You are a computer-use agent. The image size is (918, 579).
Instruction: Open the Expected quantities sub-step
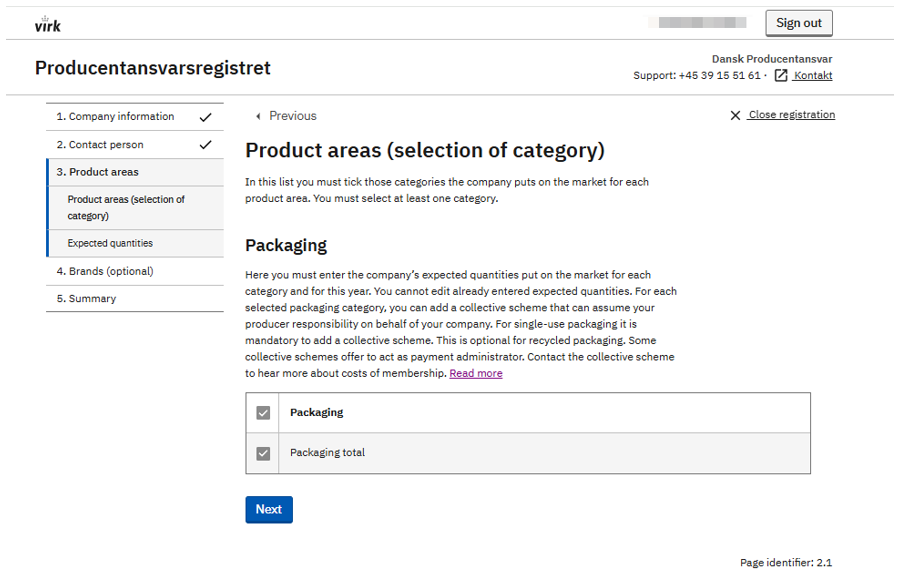click(110, 243)
